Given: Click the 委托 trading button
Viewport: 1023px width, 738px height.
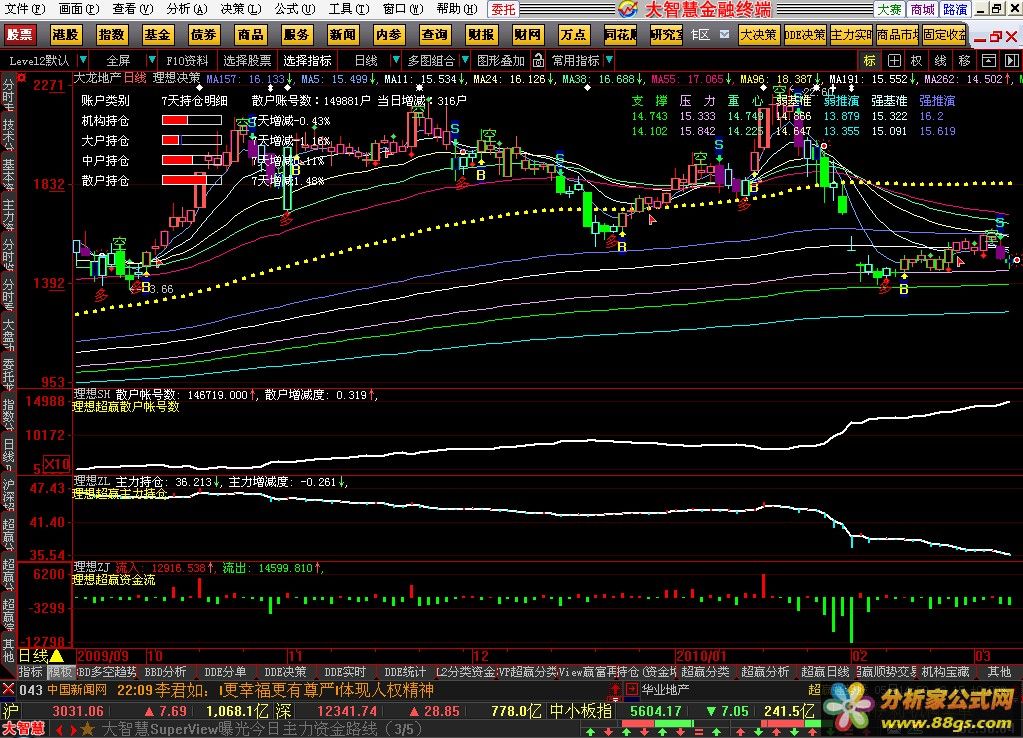Looking at the screenshot, I should [x=503, y=9].
